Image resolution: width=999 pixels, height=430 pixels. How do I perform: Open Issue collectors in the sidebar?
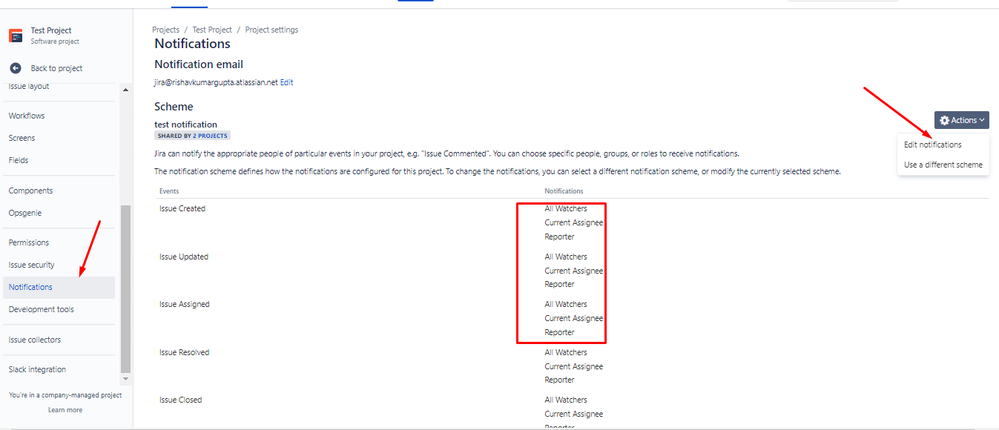pos(34,340)
